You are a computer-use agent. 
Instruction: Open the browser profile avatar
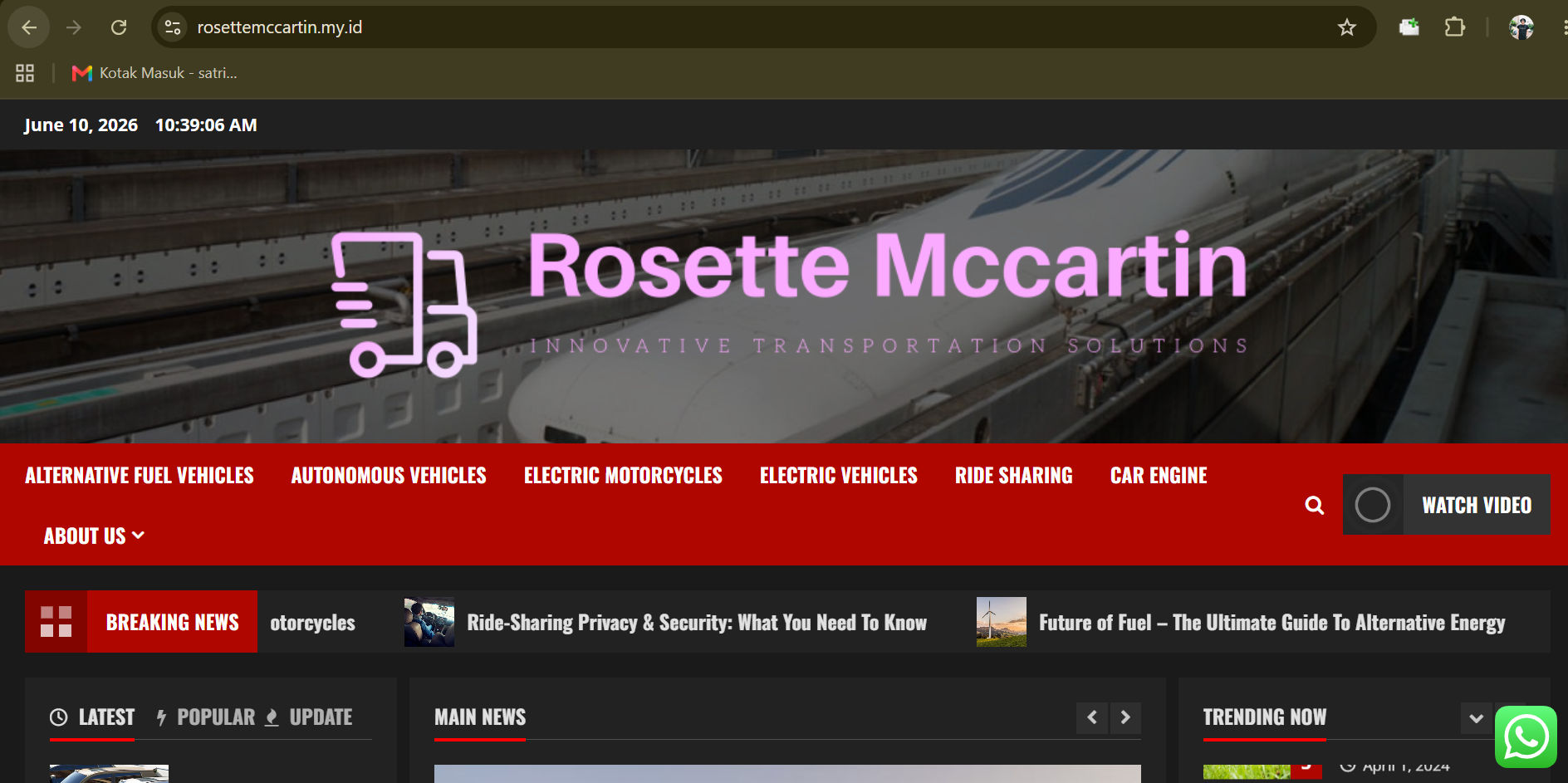click(1521, 27)
